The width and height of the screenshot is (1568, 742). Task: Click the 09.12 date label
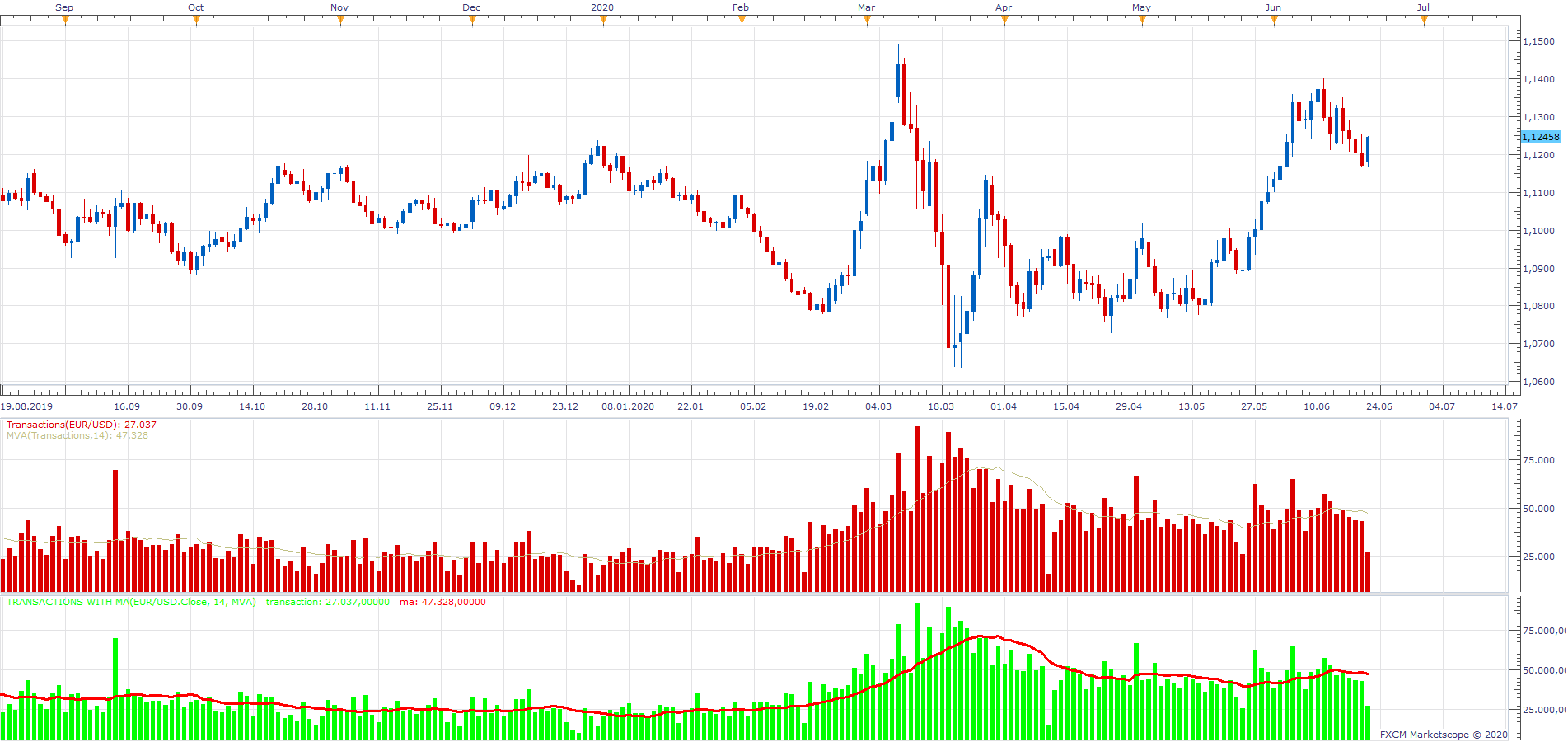pyautogui.click(x=503, y=406)
